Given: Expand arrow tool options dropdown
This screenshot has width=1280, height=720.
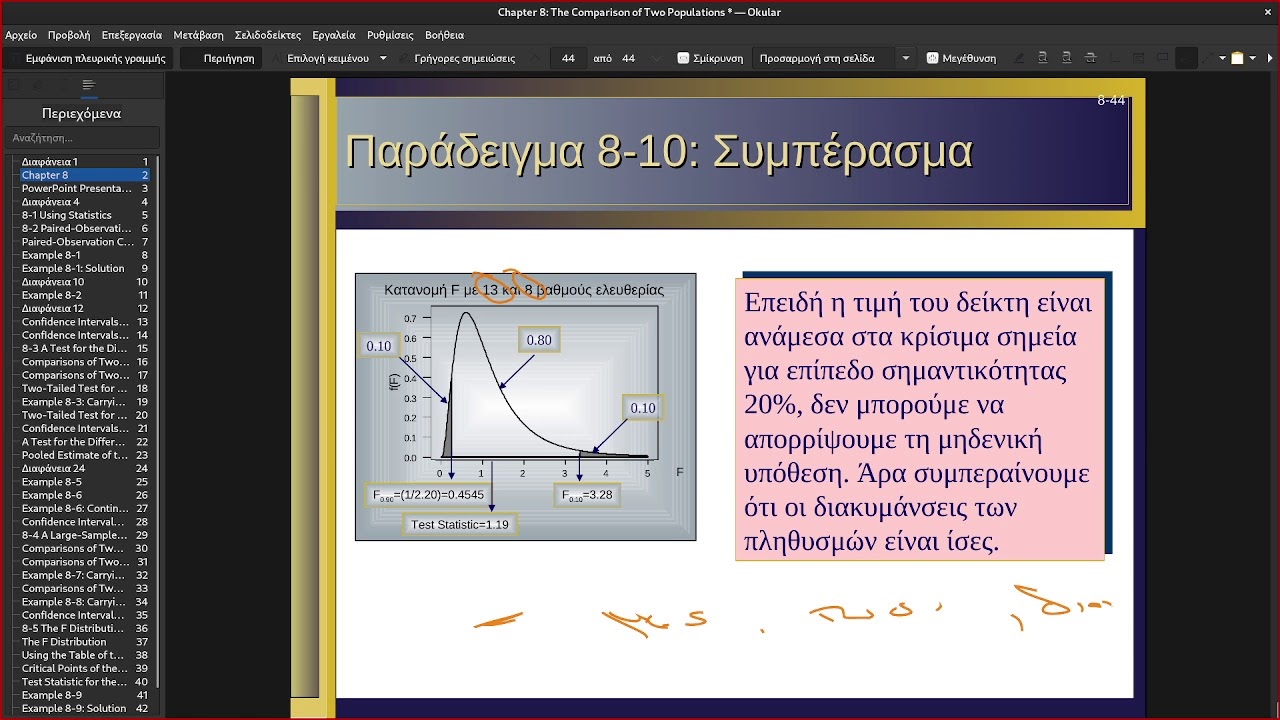Looking at the screenshot, I should 1222,58.
